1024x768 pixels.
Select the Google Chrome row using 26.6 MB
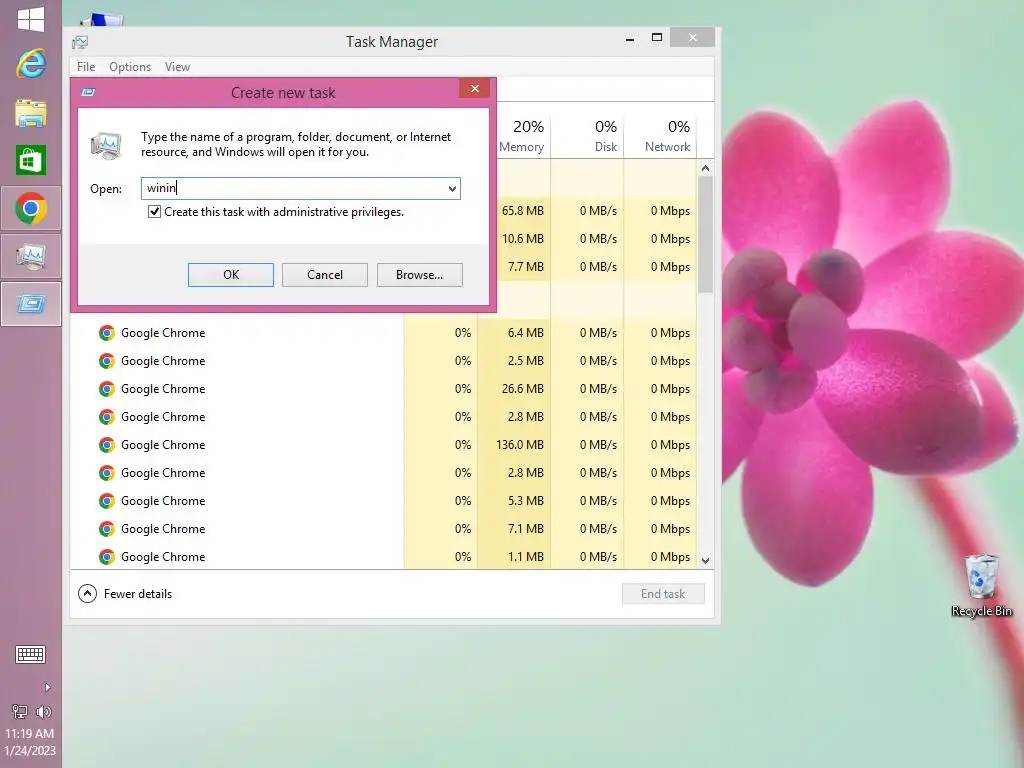pyautogui.click(x=383, y=389)
